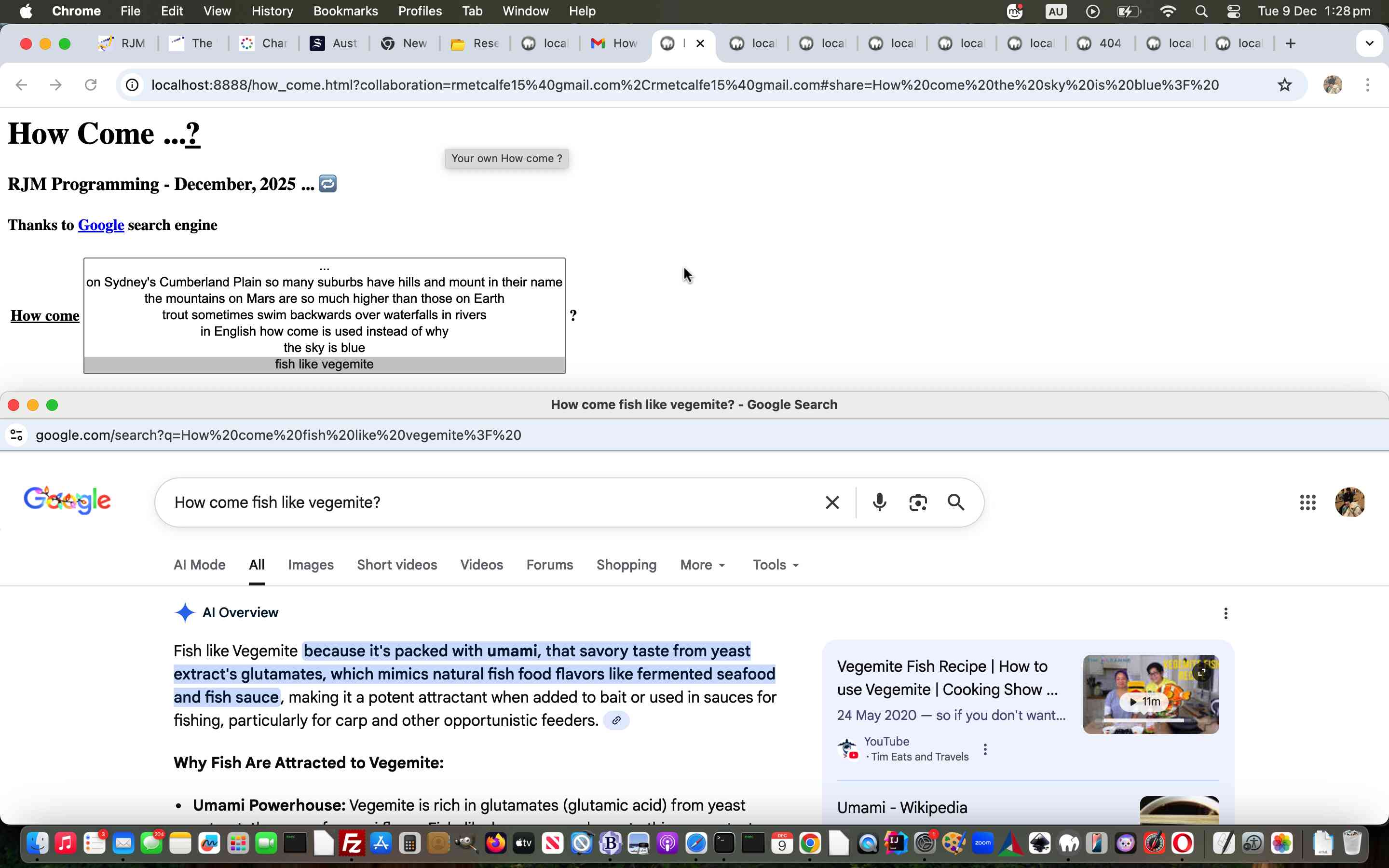Open FileZilla from the Dock
The image size is (1389, 868).
353,842
